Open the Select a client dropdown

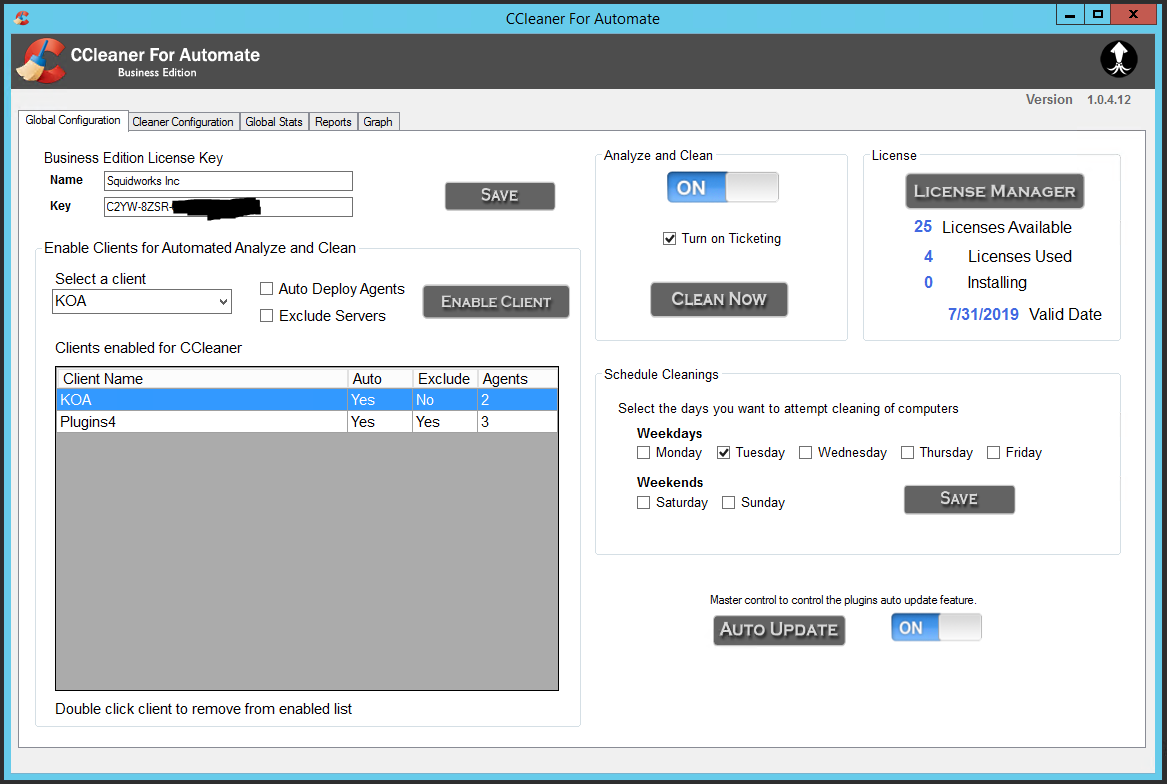(141, 302)
